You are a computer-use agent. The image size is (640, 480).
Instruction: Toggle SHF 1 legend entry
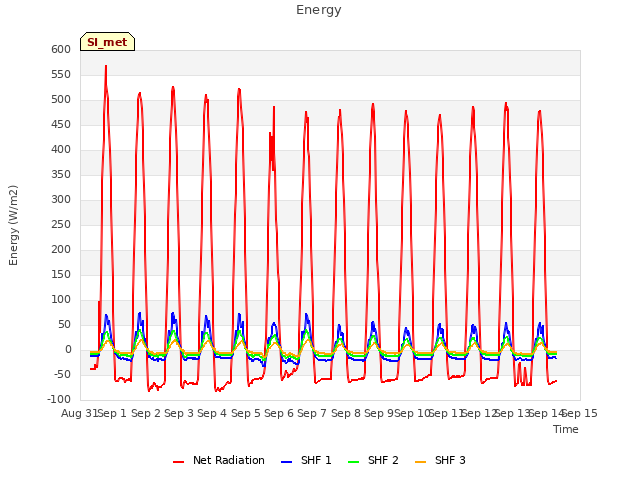pos(307,460)
